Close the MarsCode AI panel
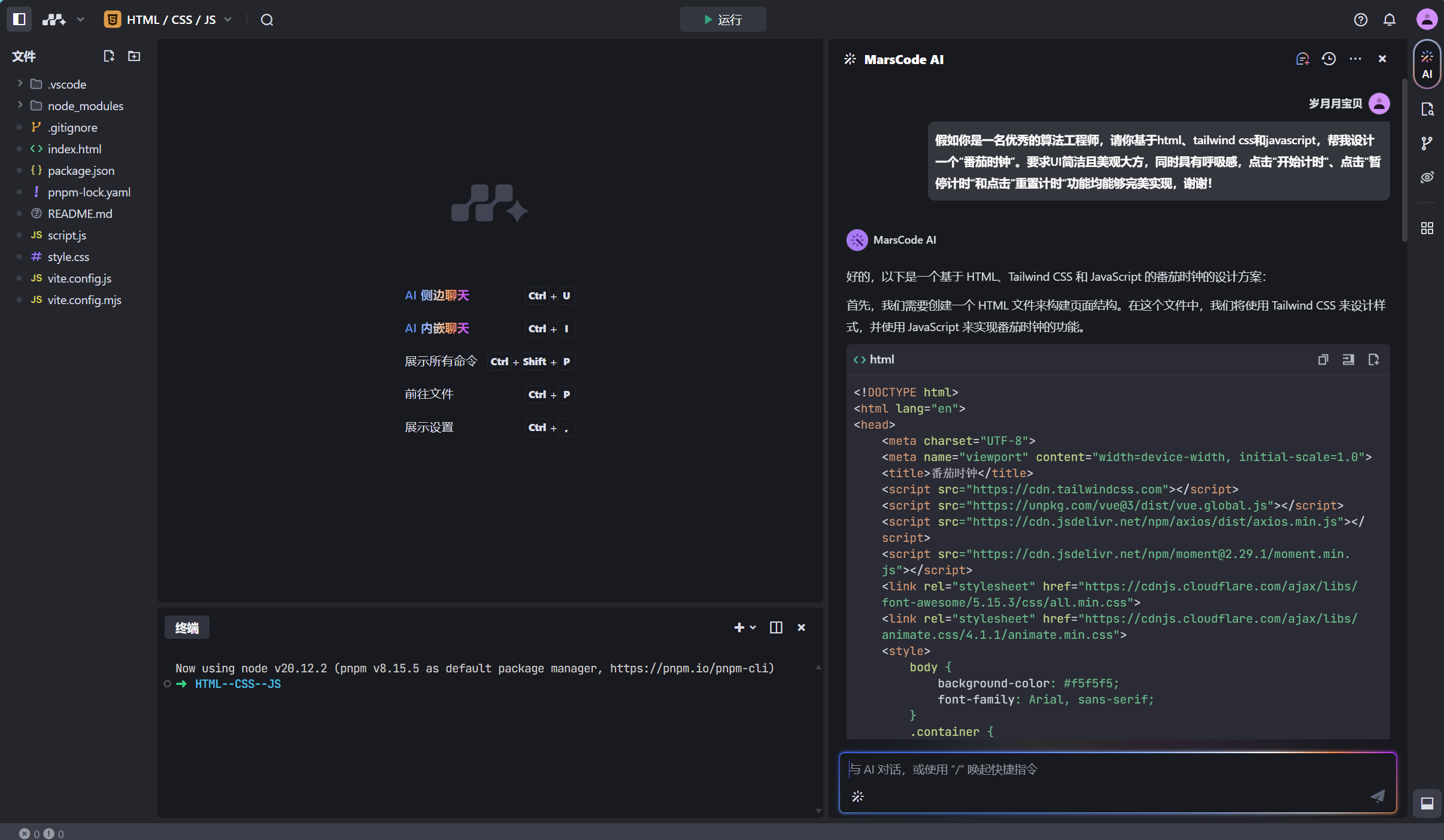Screen dimensions: 1444x840 pos(1382,59)
